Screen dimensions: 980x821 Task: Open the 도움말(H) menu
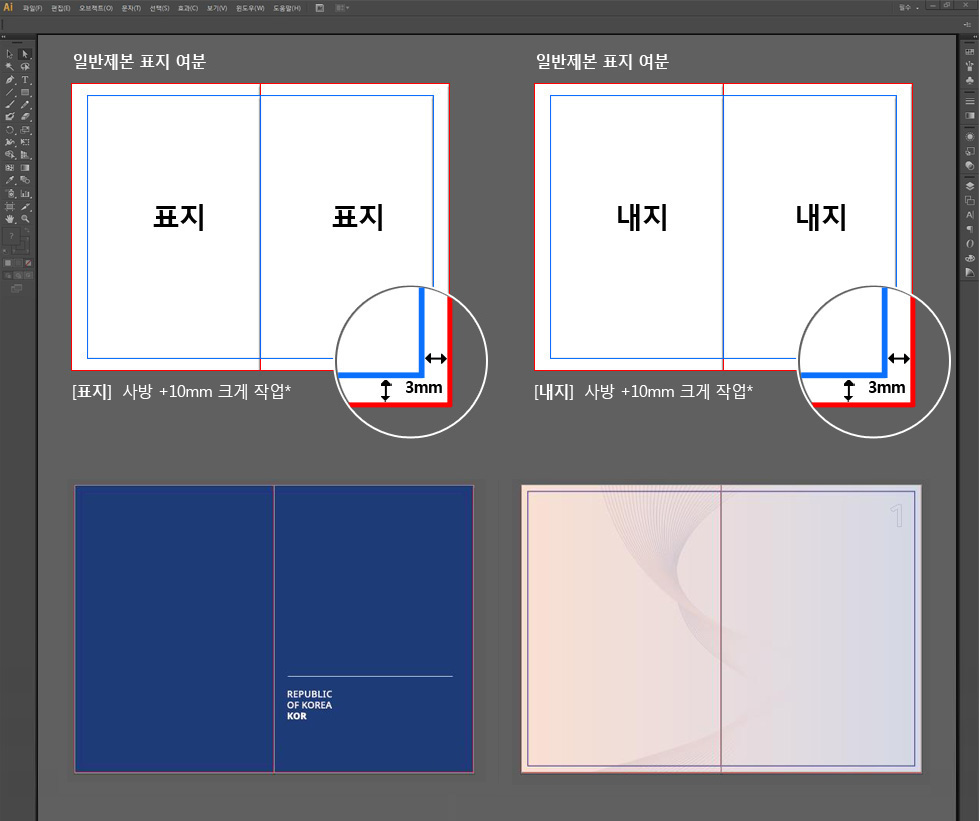point(287,8)
